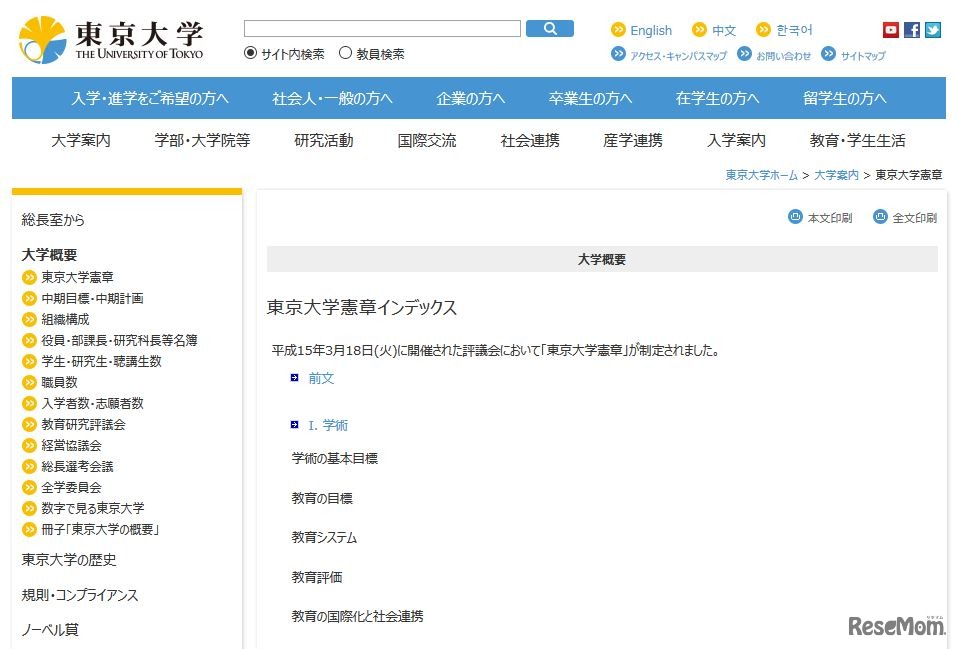Select the サイト内検索 radio button
Viewport: 959px width, 649px height.
click(251, 54)
